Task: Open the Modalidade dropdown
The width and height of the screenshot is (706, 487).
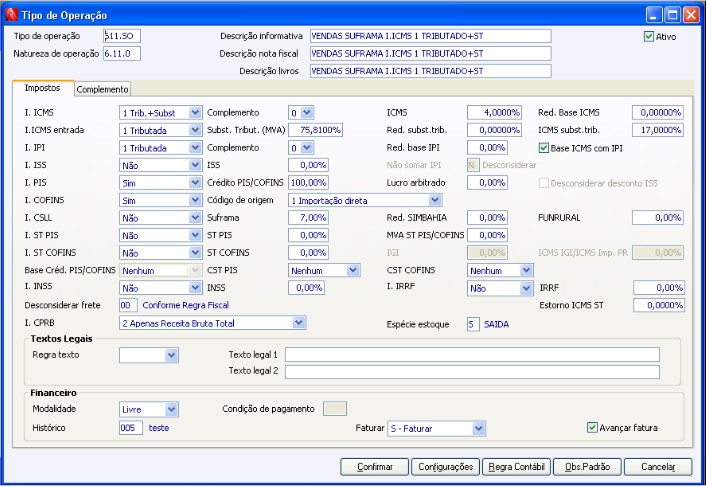Action: pyautogui.click(x=172, y=409)
